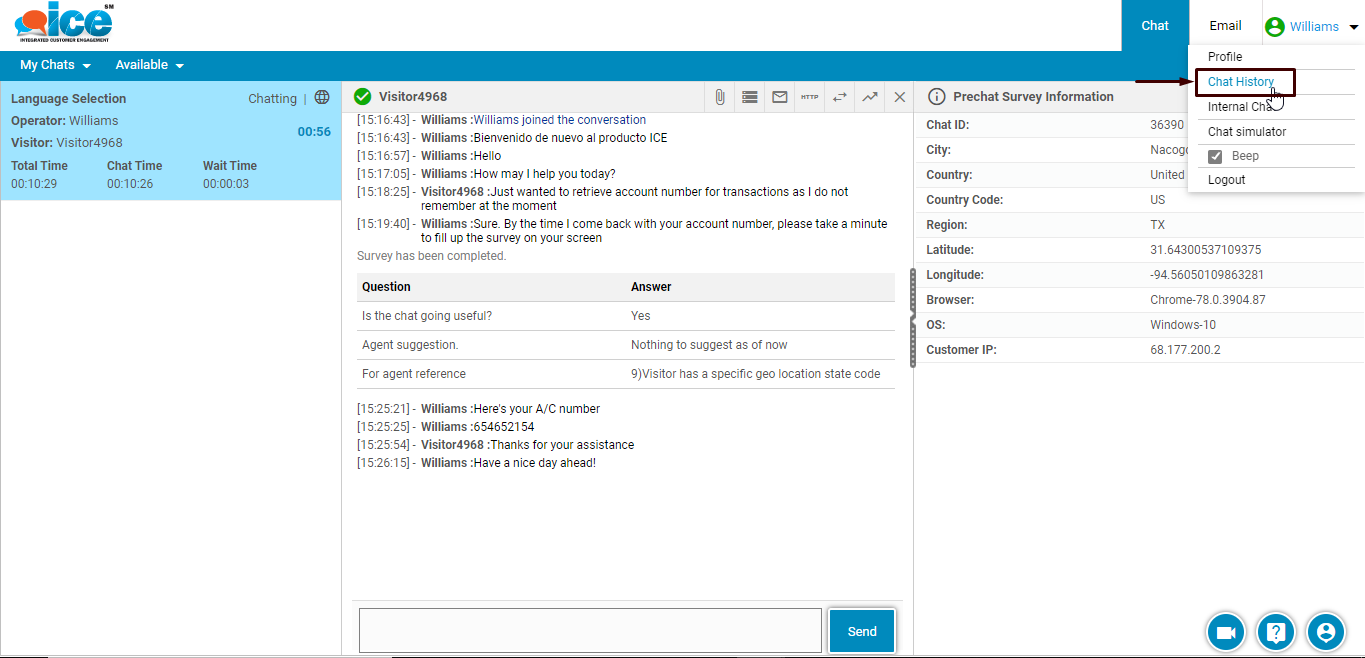
Task: Switch to the Email tab
Action: tap(1225, 26)
